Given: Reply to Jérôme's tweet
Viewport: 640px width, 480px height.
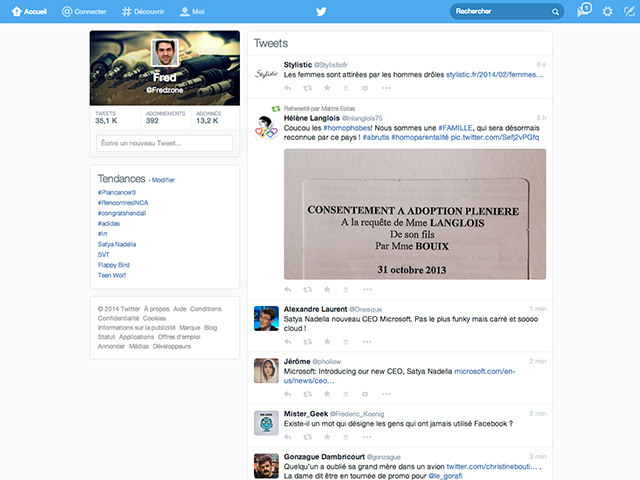Looking at the screenshot, I should (x=288, y=394).
